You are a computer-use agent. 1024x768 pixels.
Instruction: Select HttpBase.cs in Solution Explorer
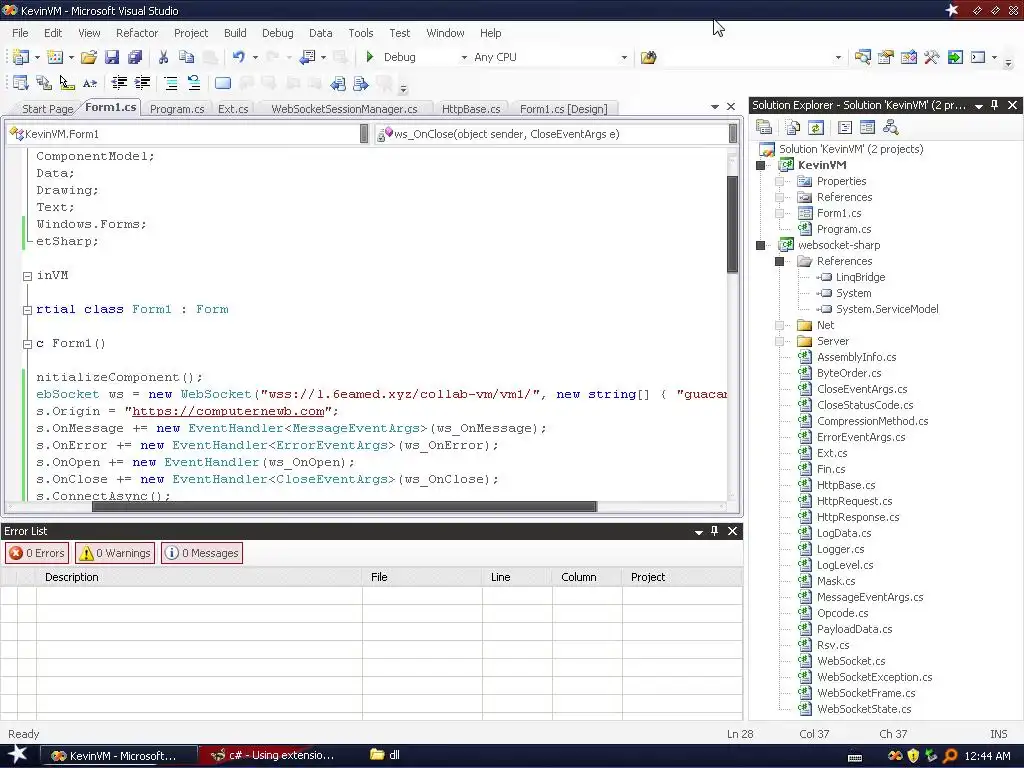pos(846,485)
